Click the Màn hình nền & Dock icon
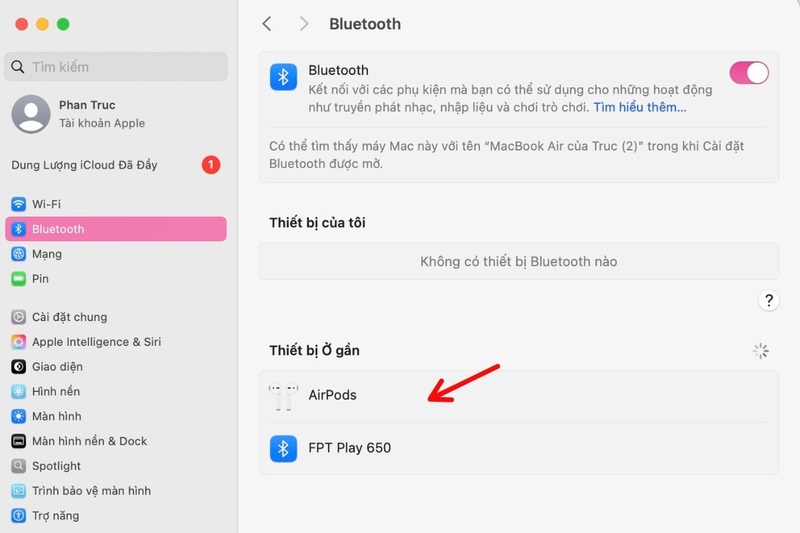This screenshot has width=800, height=533. point(18,441)
